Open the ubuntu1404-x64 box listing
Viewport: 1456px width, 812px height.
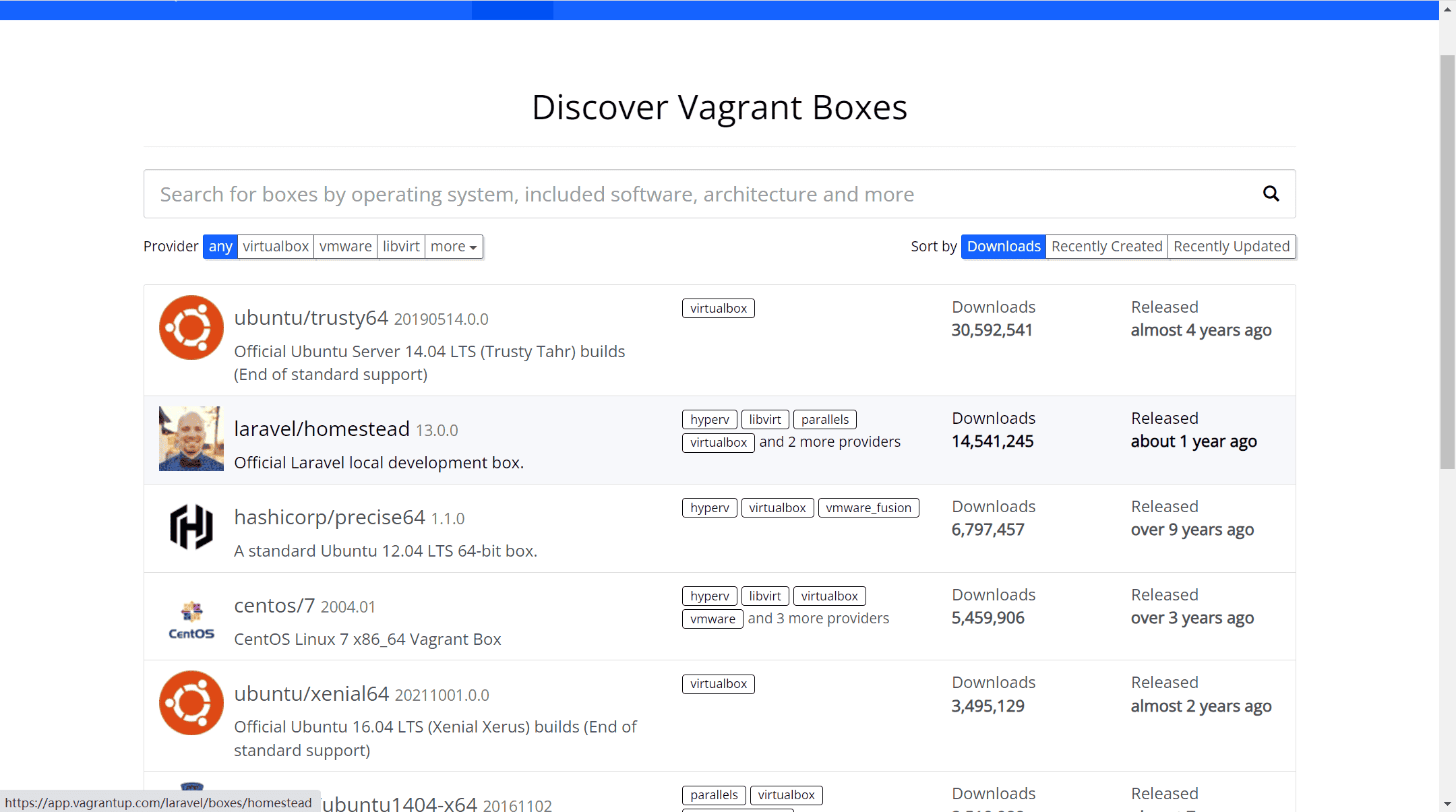coord(400,804)
